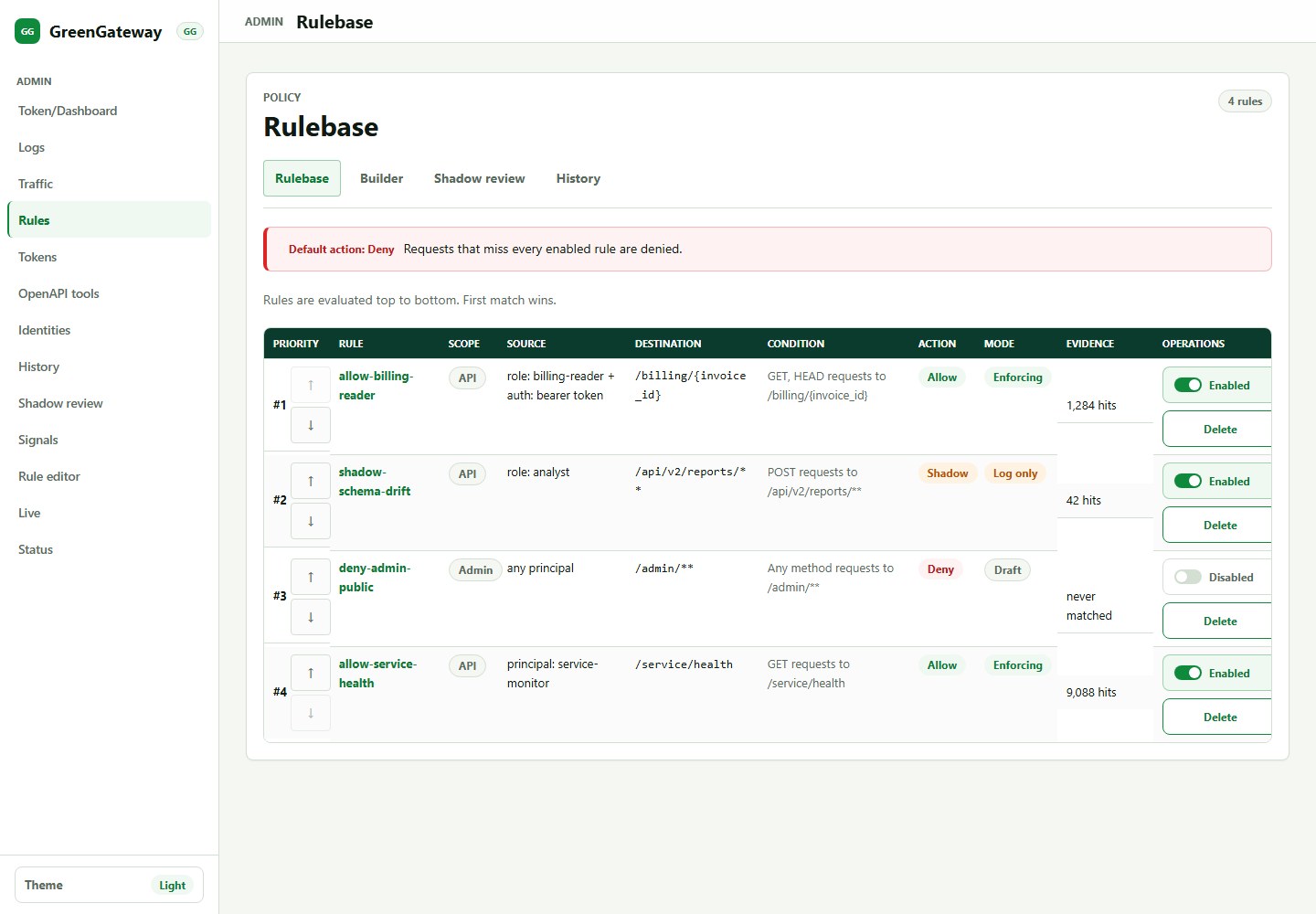This screenshot has height=914, width=1316.
Task: Click the GreenGateway GG logo icon
Action: [x=27, y=31]
